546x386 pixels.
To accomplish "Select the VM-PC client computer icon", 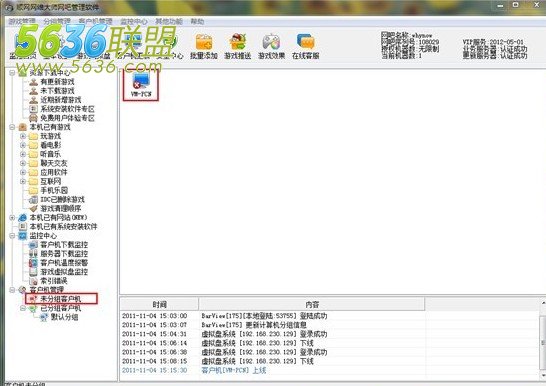I will coord(141,85).
